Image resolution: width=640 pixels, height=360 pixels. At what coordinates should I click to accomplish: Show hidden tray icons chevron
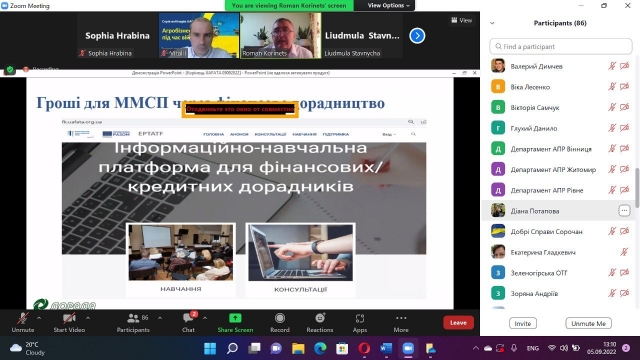(x=476, y=348)
